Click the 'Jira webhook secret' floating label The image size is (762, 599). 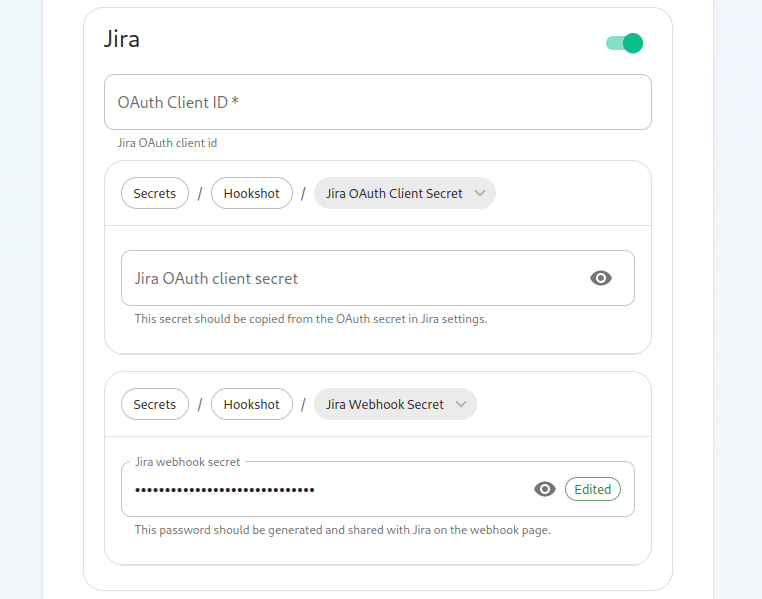coord(187,462)
